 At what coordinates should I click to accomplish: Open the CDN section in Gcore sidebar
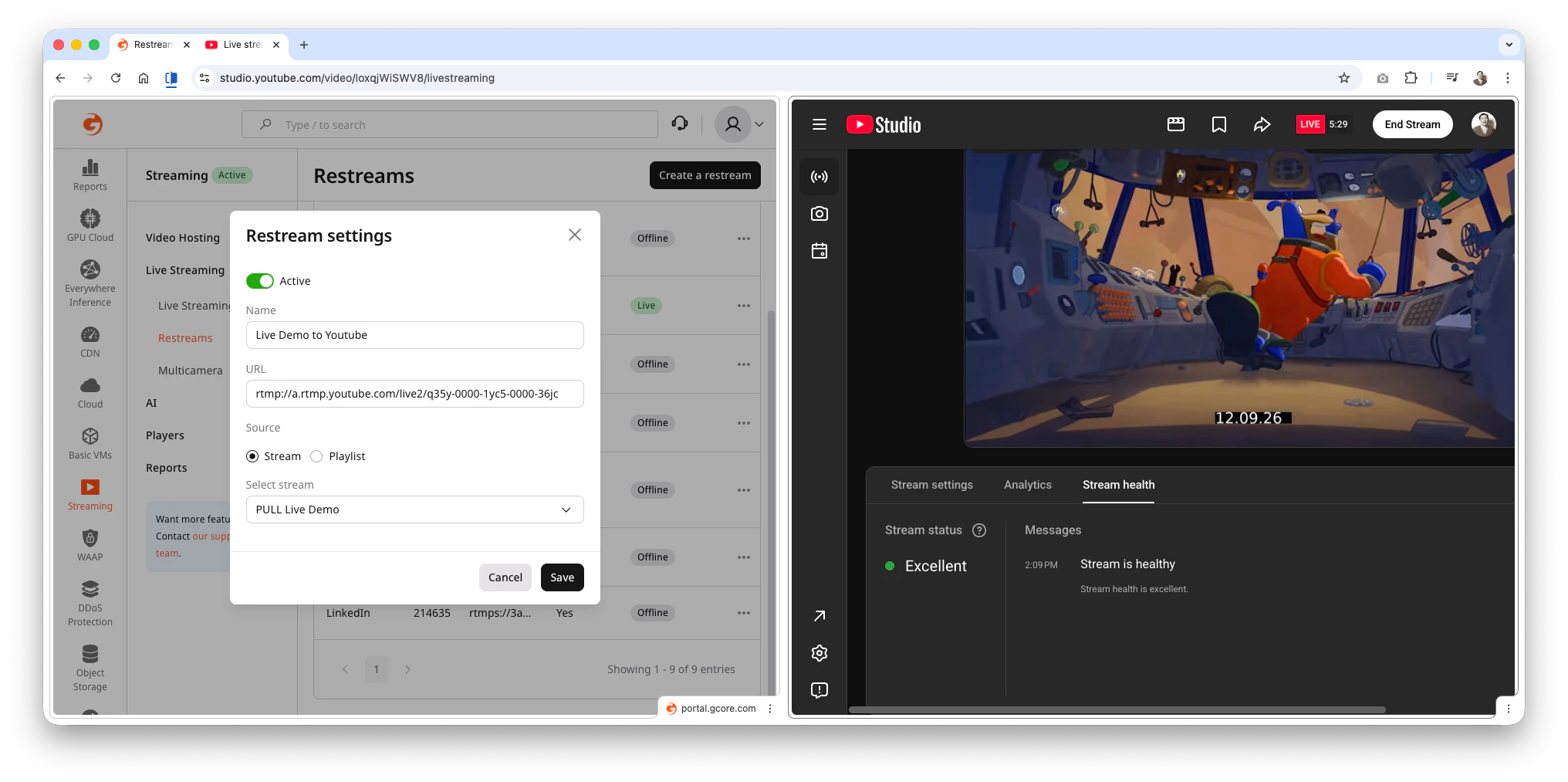click(x=90, y=342)
